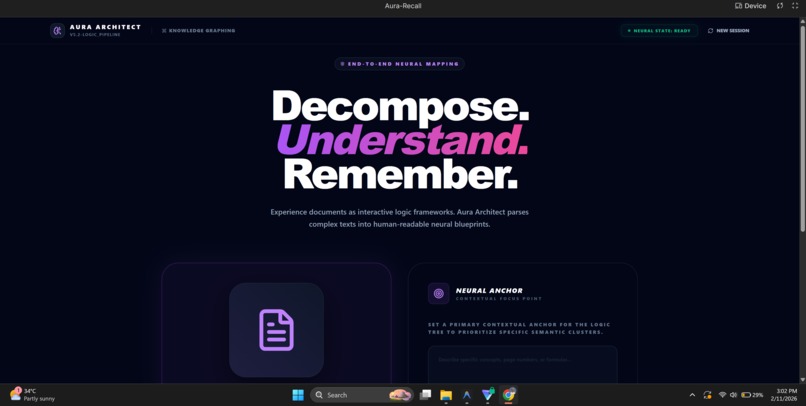
Task: Click the Device button in the top bar
Action: (x=751, y=6)
